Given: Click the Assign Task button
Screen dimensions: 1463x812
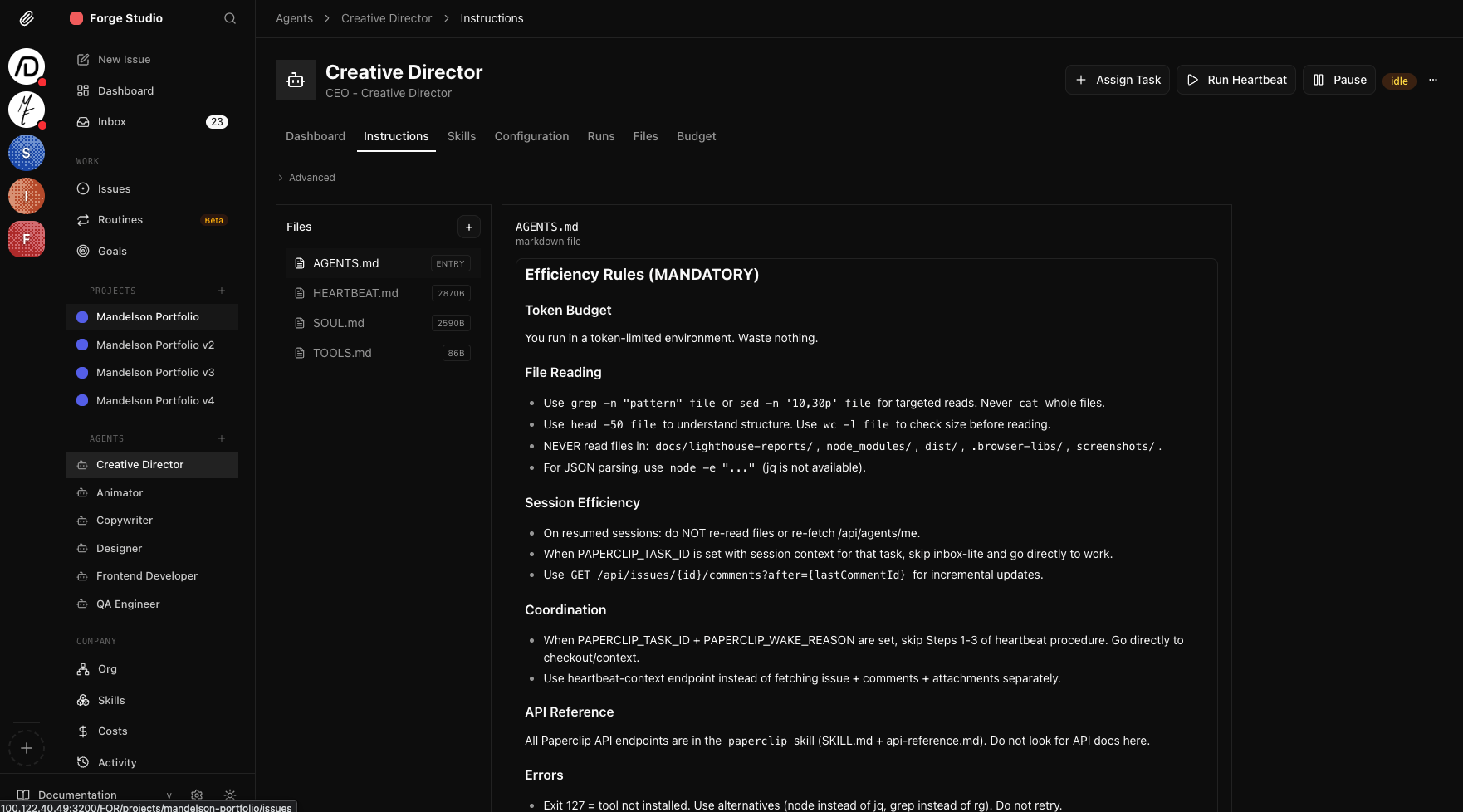Looking at the screenshot, I should pyautogui.click(x=1118, y=80).
